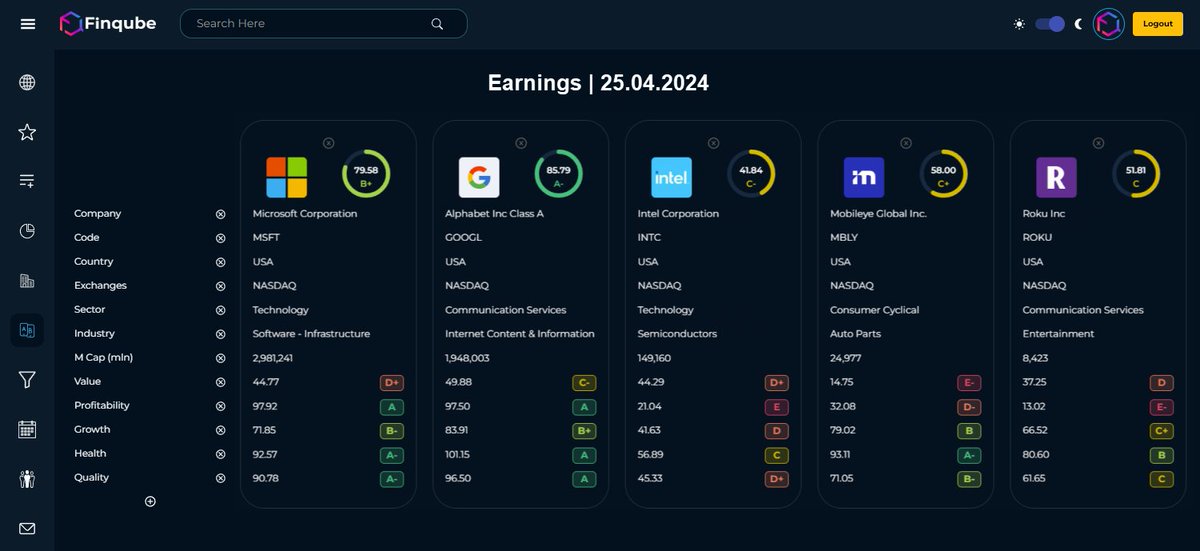1200x551 pixels.
Task: Click Roku's 51.81 C score ring
Action: coord(1136,174)
